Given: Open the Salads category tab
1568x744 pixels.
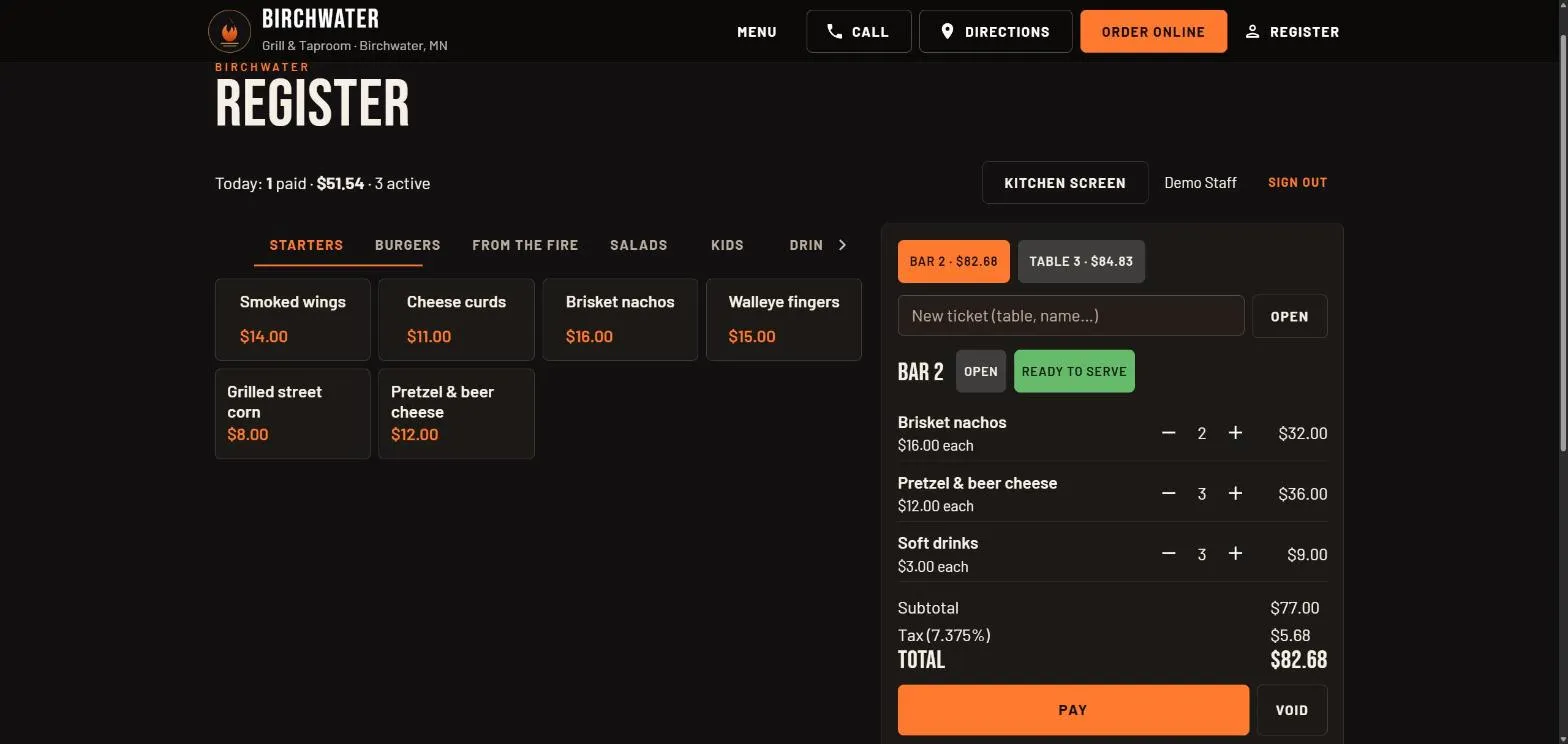Looking at the screenshot, I should (639, 245).
